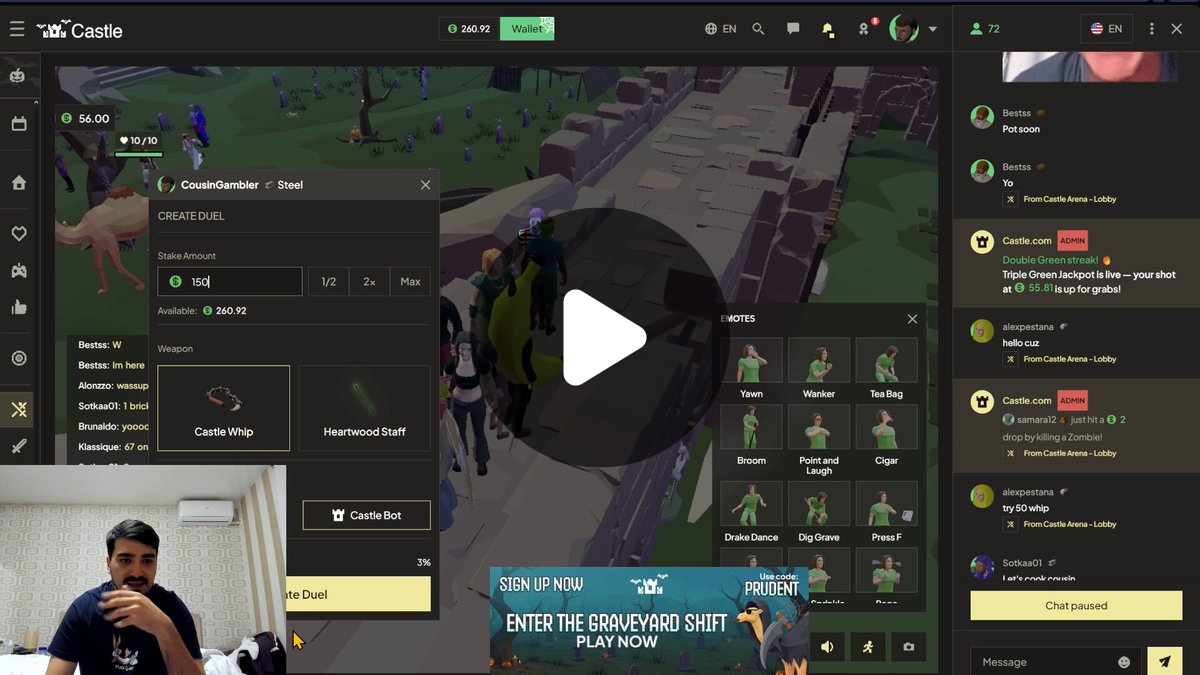
Task: Open favorites heart icon in sidebar
Action: [18, 233]
